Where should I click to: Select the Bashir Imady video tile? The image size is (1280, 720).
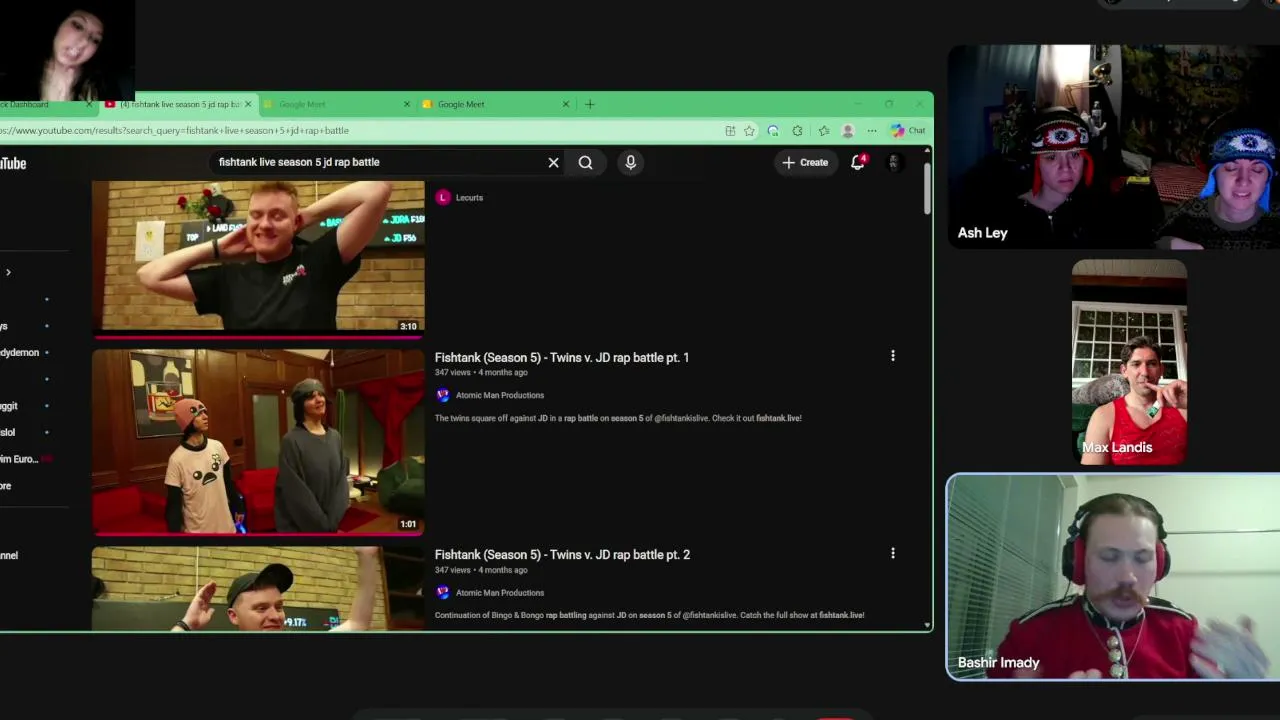1113,577
